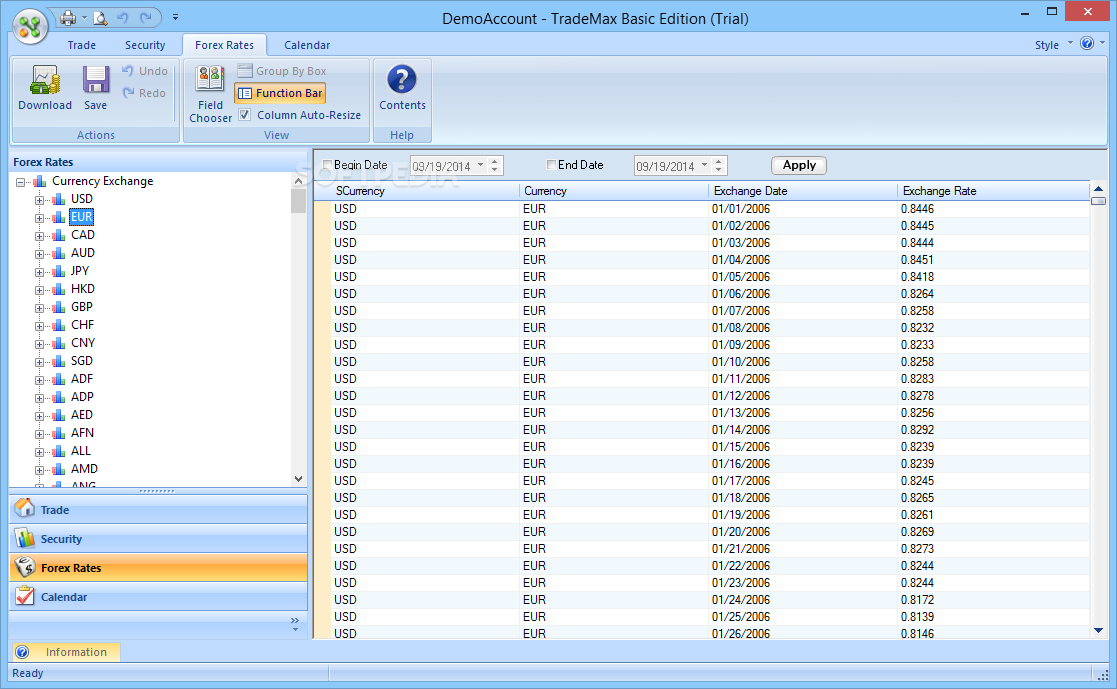Open the Information tab at bottom
Image resolution: width=1117 pixels, height=689 pixels.
(x=66, y=652)
